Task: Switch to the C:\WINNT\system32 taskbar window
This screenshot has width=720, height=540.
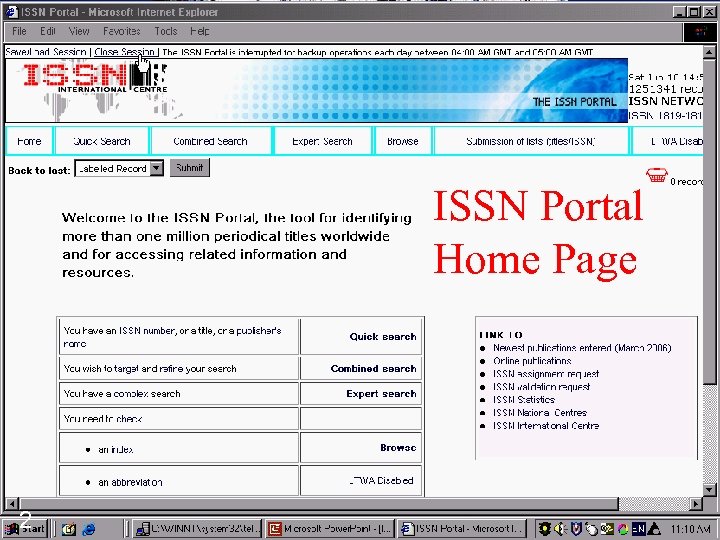Action: click(x=198, y=529)
